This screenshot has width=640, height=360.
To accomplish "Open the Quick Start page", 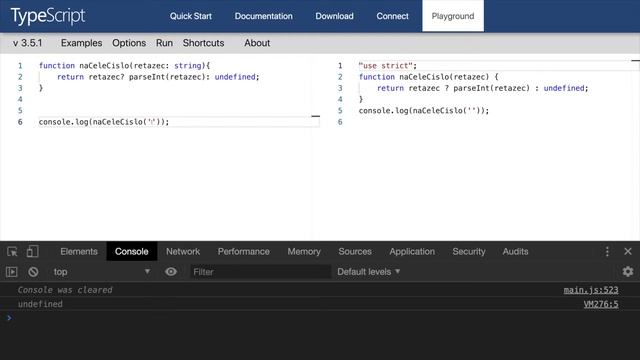I will coord(191,16).
